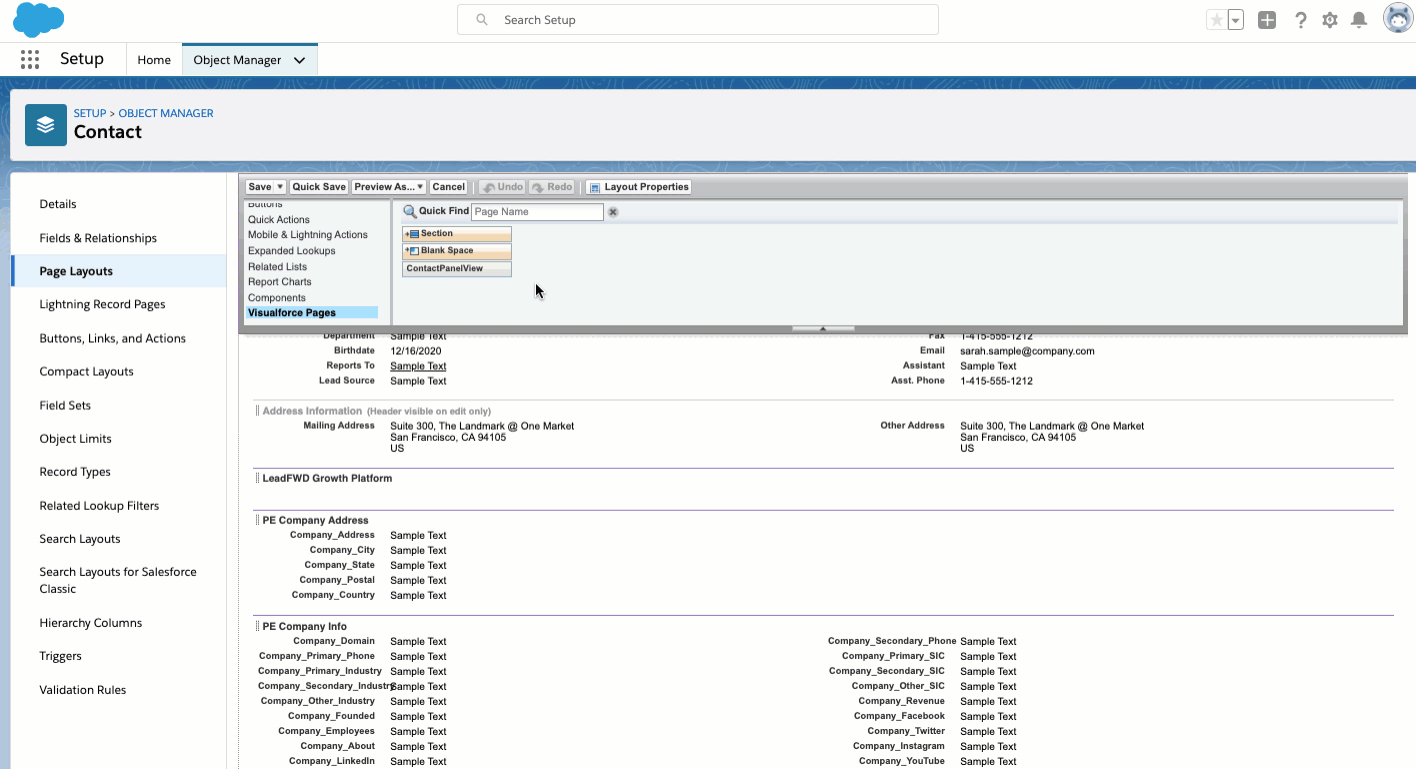Click the Quick Save button
This screenshot has width=1416, height=769.
pyautogui.click(x=319, y=187)
